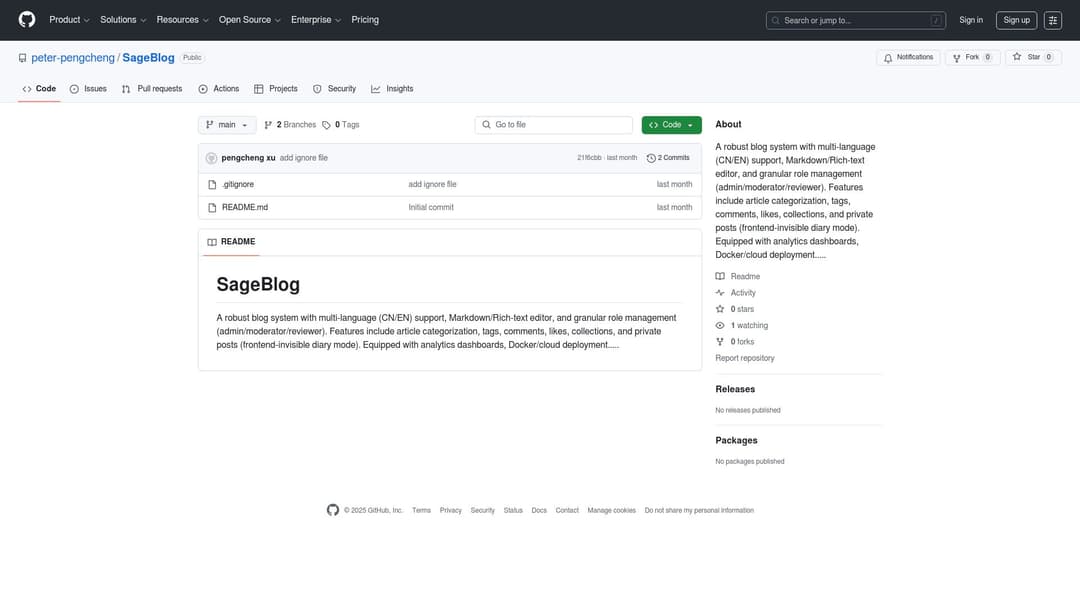Switch to the Insights tab
This screenshot has height=608, width=1080.
pyautogui.click(x=392, y=89)
